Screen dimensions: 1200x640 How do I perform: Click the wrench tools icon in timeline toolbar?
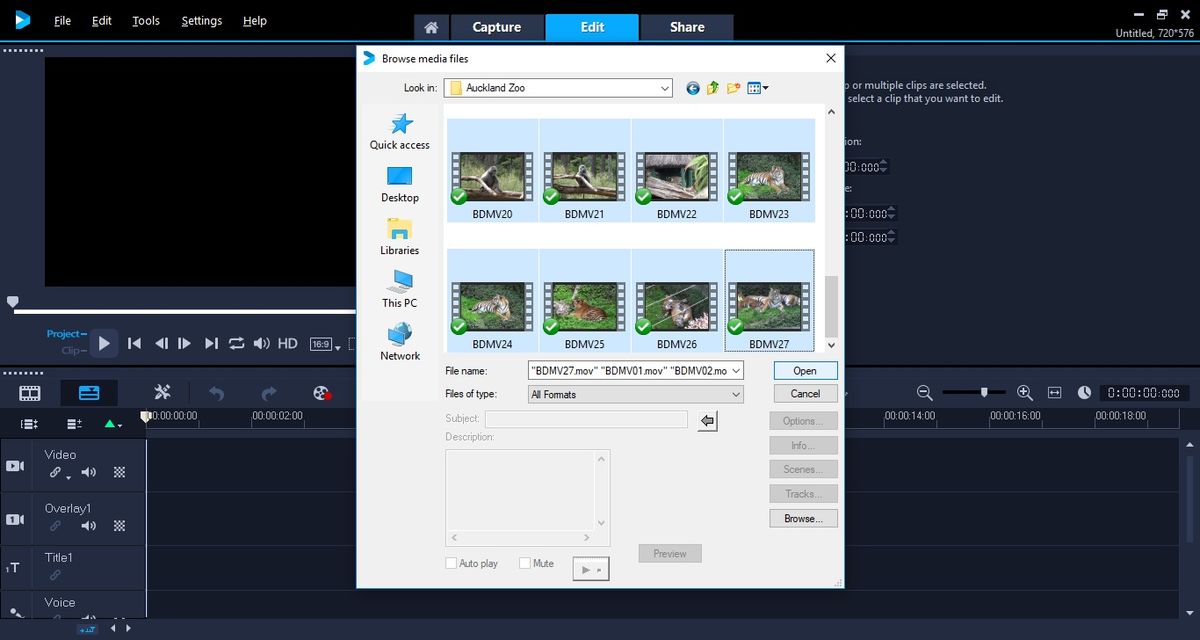click(163, 393)
